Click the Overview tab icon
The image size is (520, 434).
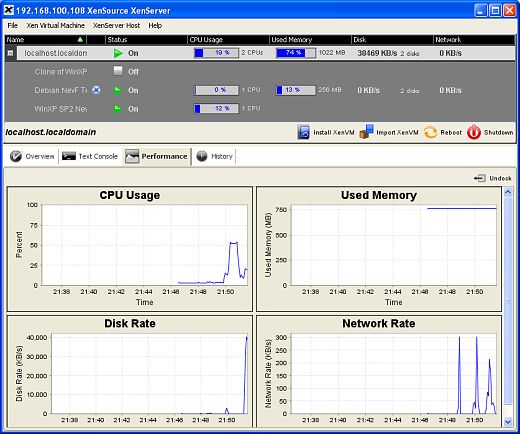click(16, 156)
